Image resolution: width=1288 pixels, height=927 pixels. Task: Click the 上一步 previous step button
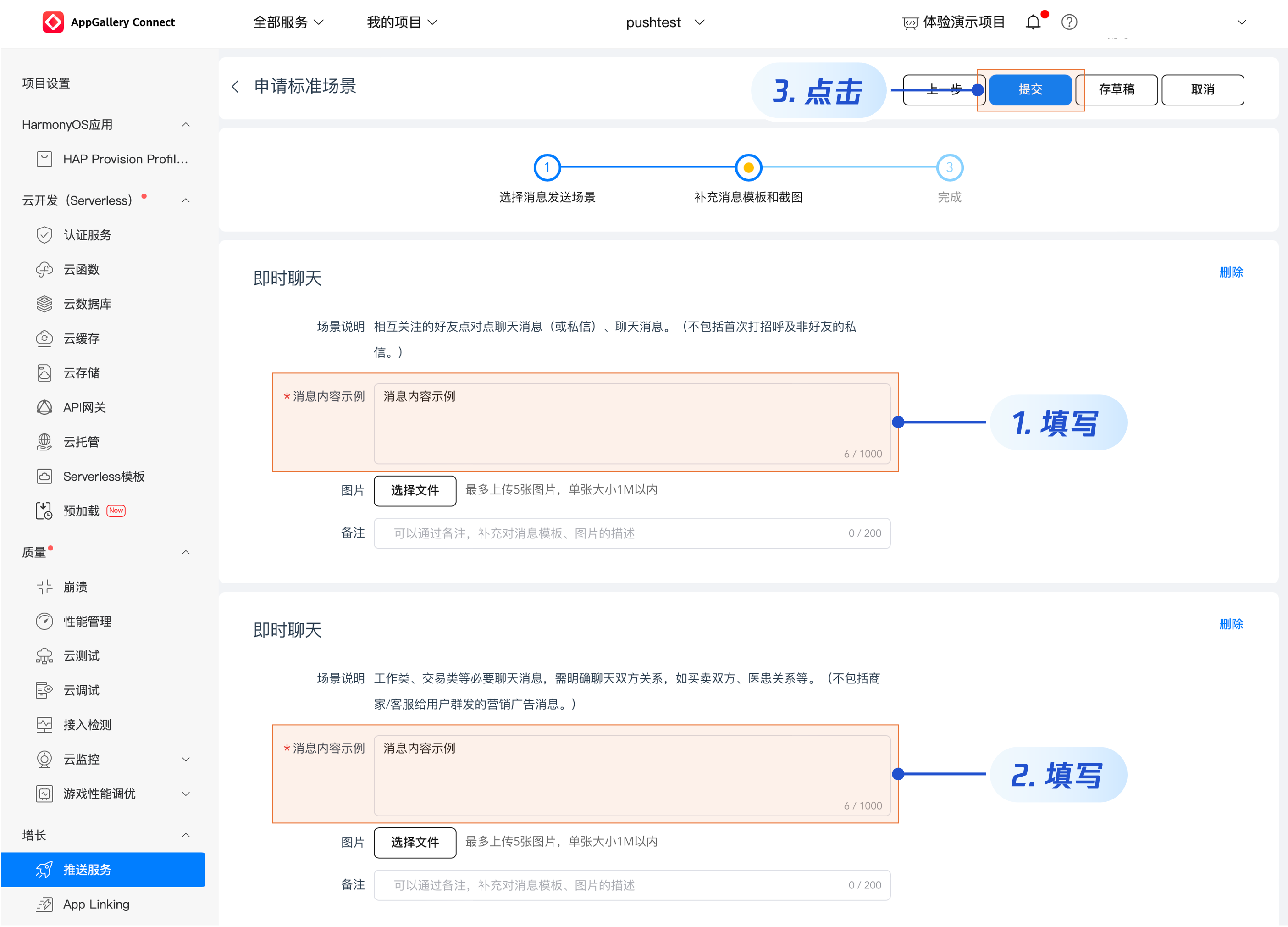[944, 90]
